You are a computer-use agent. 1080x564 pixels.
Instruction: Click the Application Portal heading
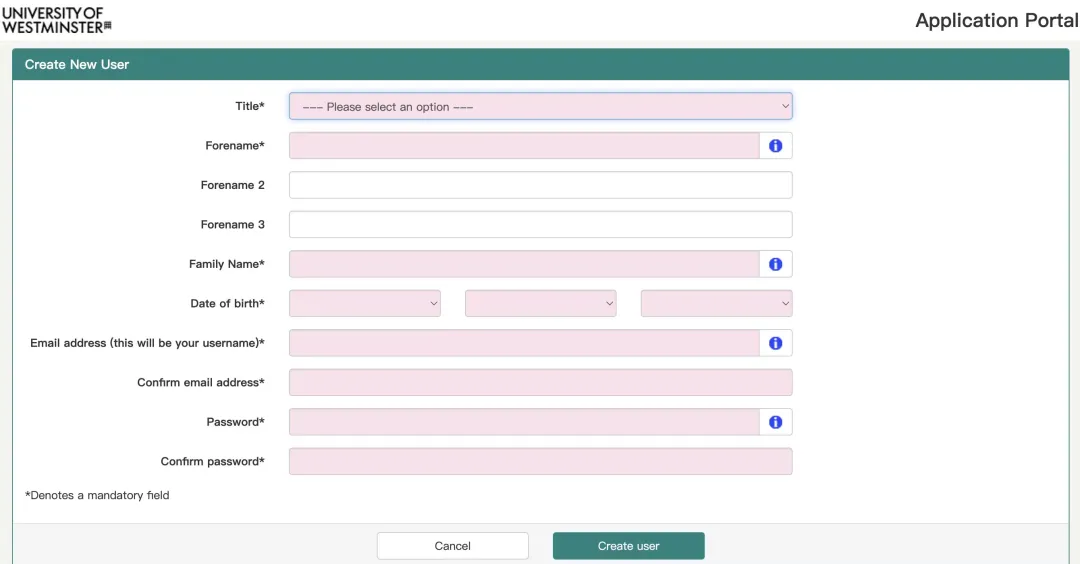click(x=996, y=21)
